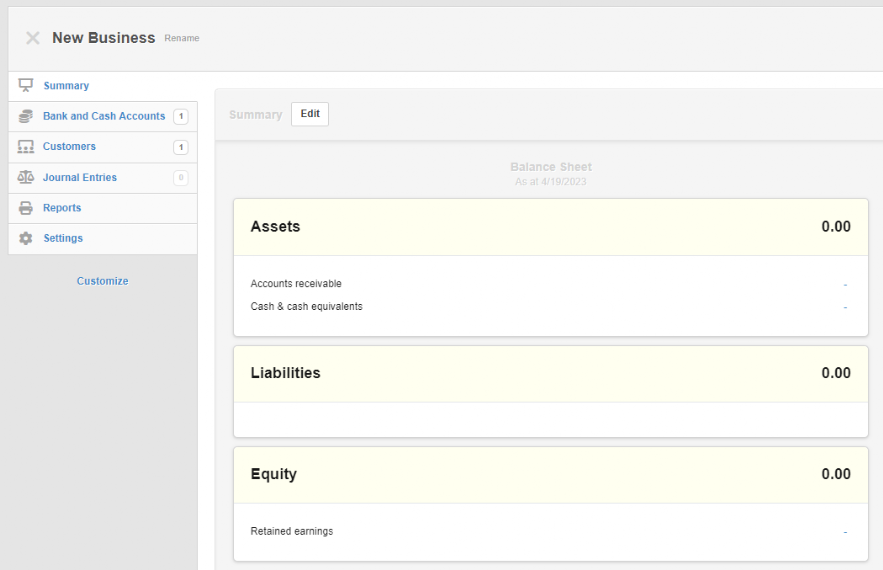Click the Equity total 0.00
The width and height of the screenshot is (883, 570).
pos(836,474)
